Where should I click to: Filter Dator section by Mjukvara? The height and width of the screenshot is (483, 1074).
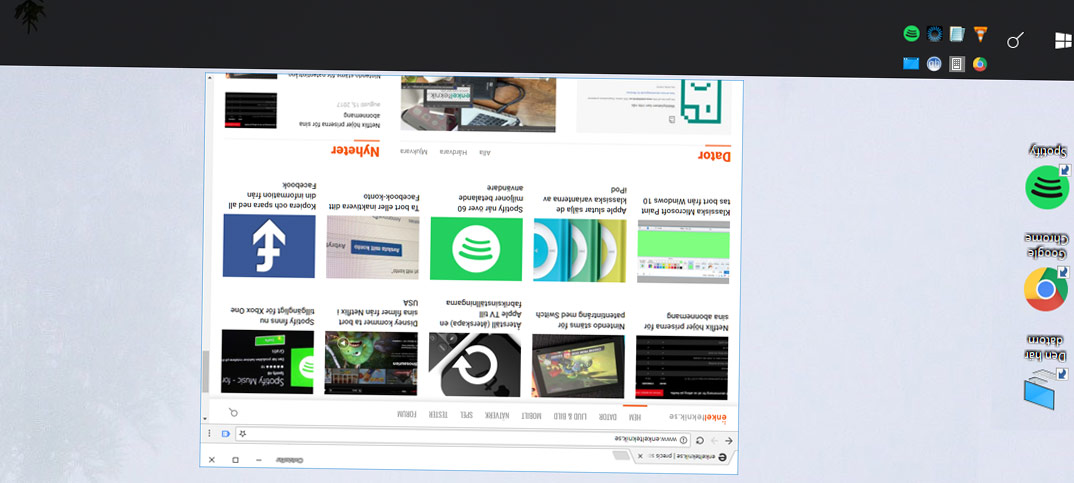click(414, 151)
